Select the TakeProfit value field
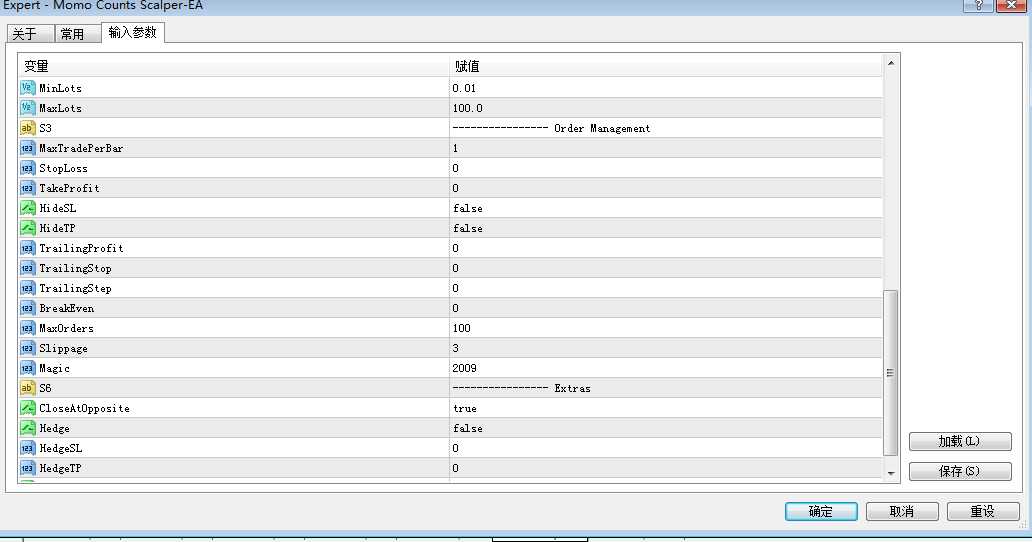This screenshot has height=542, width=1032. 665,188
